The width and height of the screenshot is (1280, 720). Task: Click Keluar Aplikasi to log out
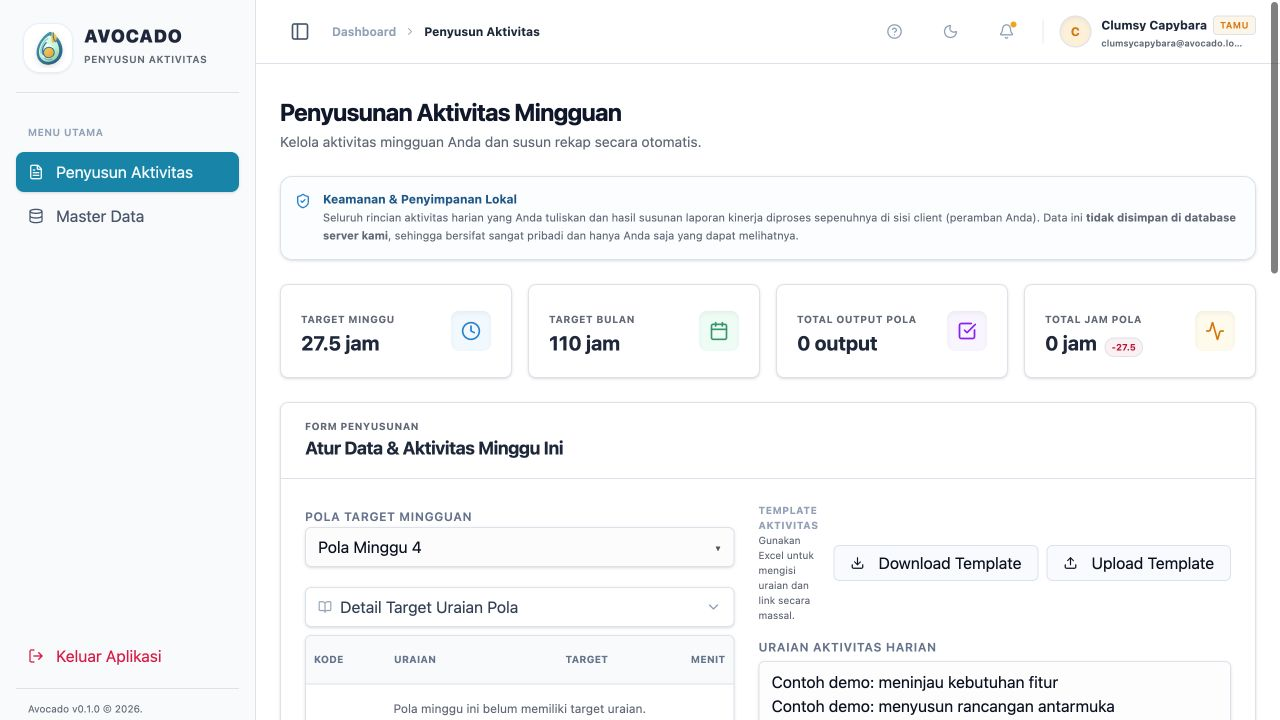[95, 656]
